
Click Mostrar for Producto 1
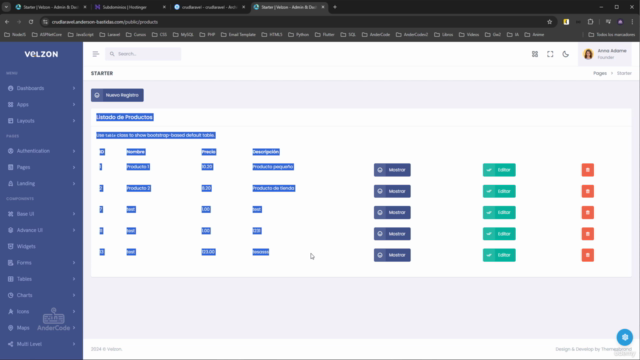click(x=392, y=170)
